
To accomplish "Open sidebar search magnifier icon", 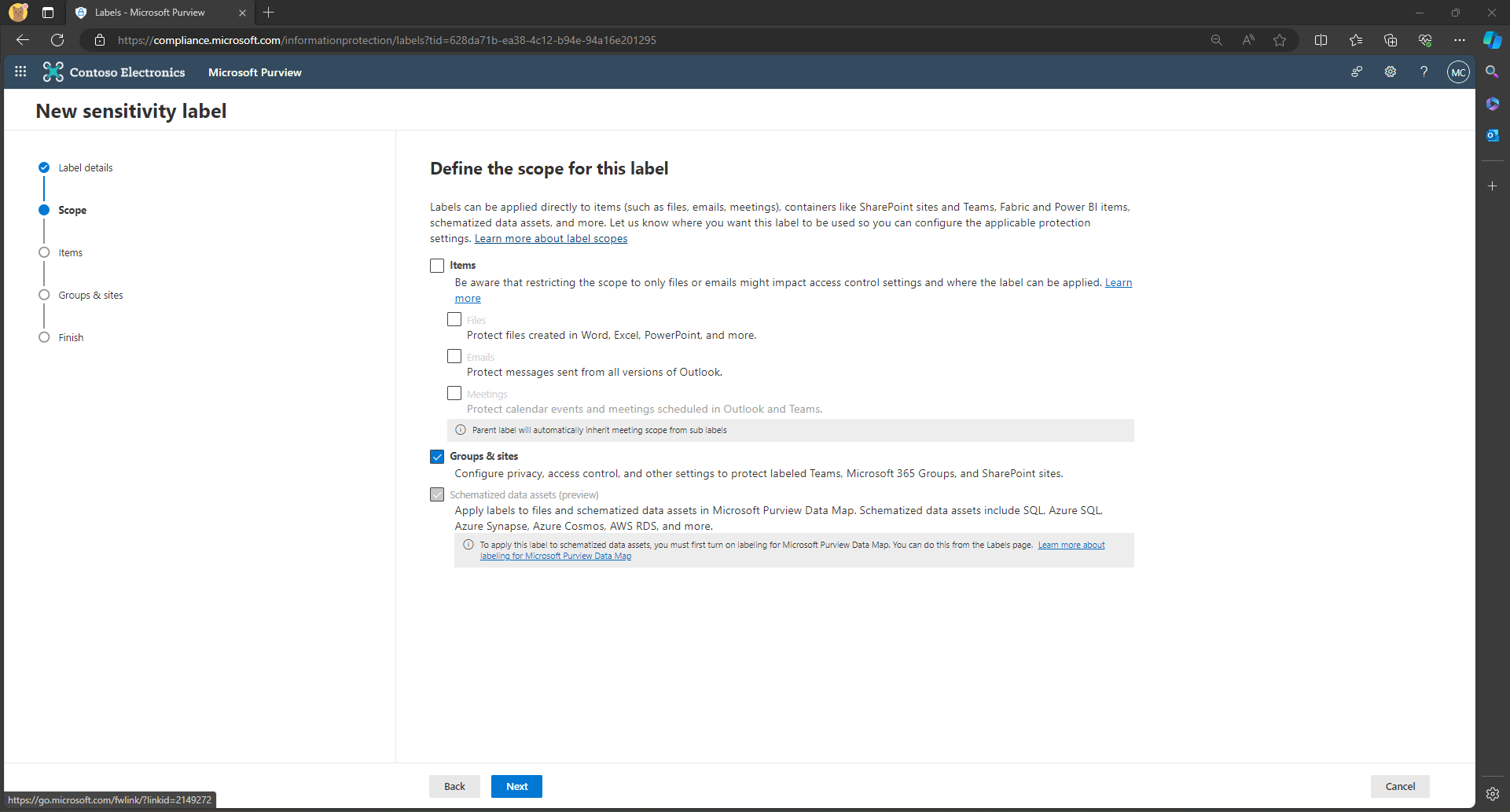I will click(1492, 72).
